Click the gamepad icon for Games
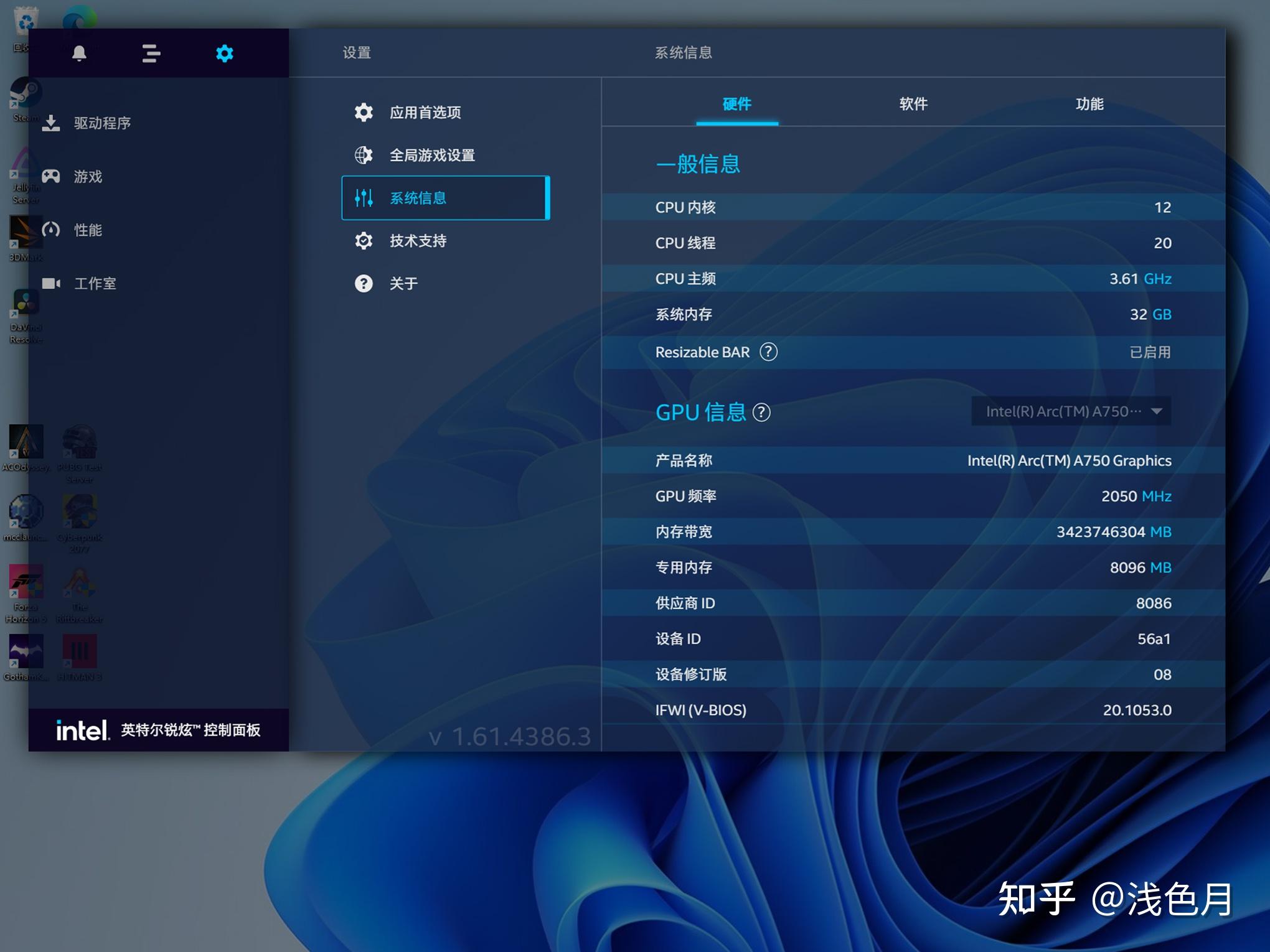The height and width of the screenshot is (952, 1270). coord(51,176)
